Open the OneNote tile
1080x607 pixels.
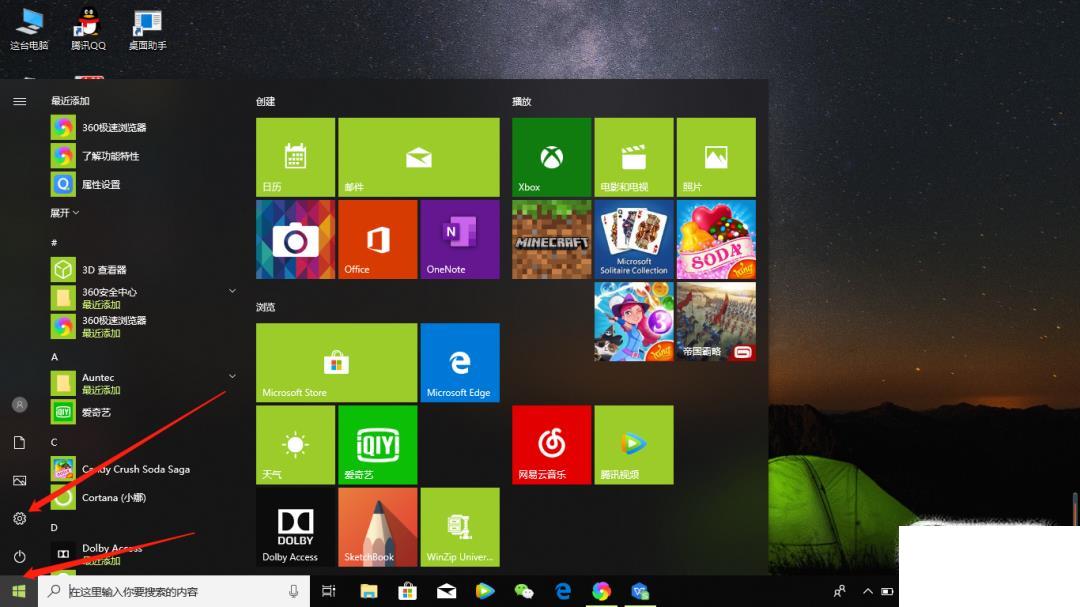[x=460, y=240]
